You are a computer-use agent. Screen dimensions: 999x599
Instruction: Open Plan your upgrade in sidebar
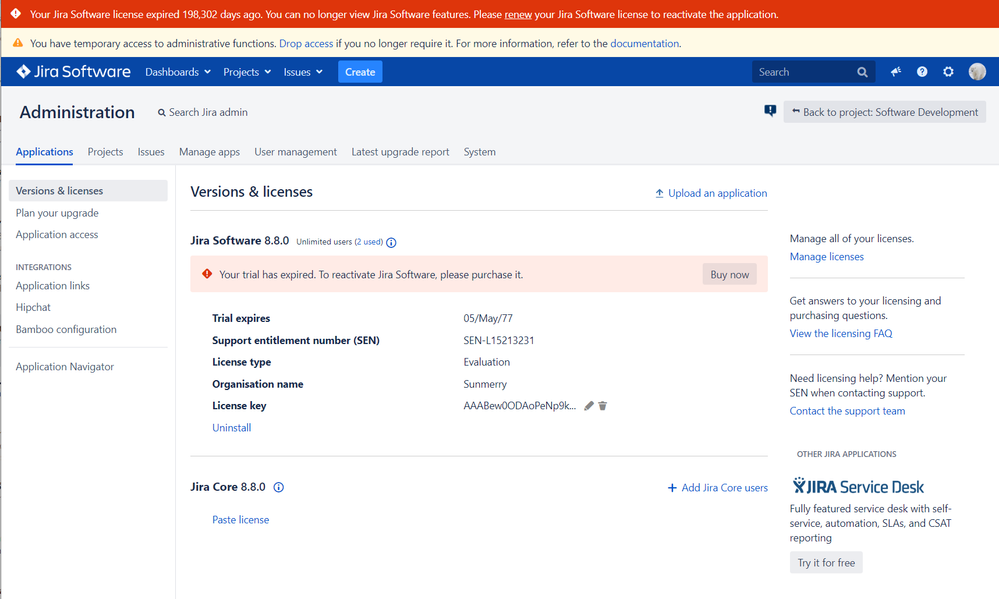[57, 213]
